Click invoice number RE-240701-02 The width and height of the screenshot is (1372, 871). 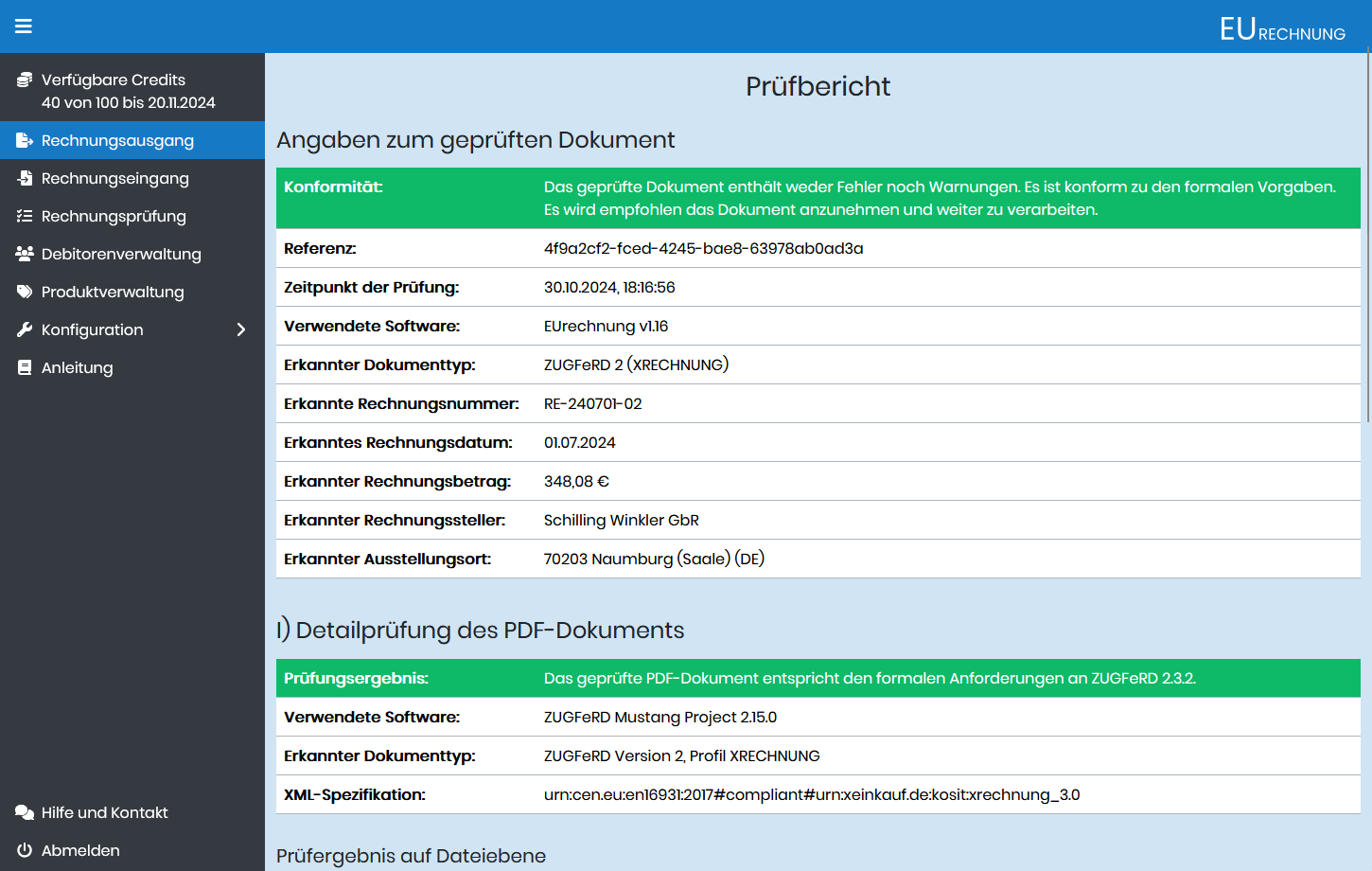point(592,403)
